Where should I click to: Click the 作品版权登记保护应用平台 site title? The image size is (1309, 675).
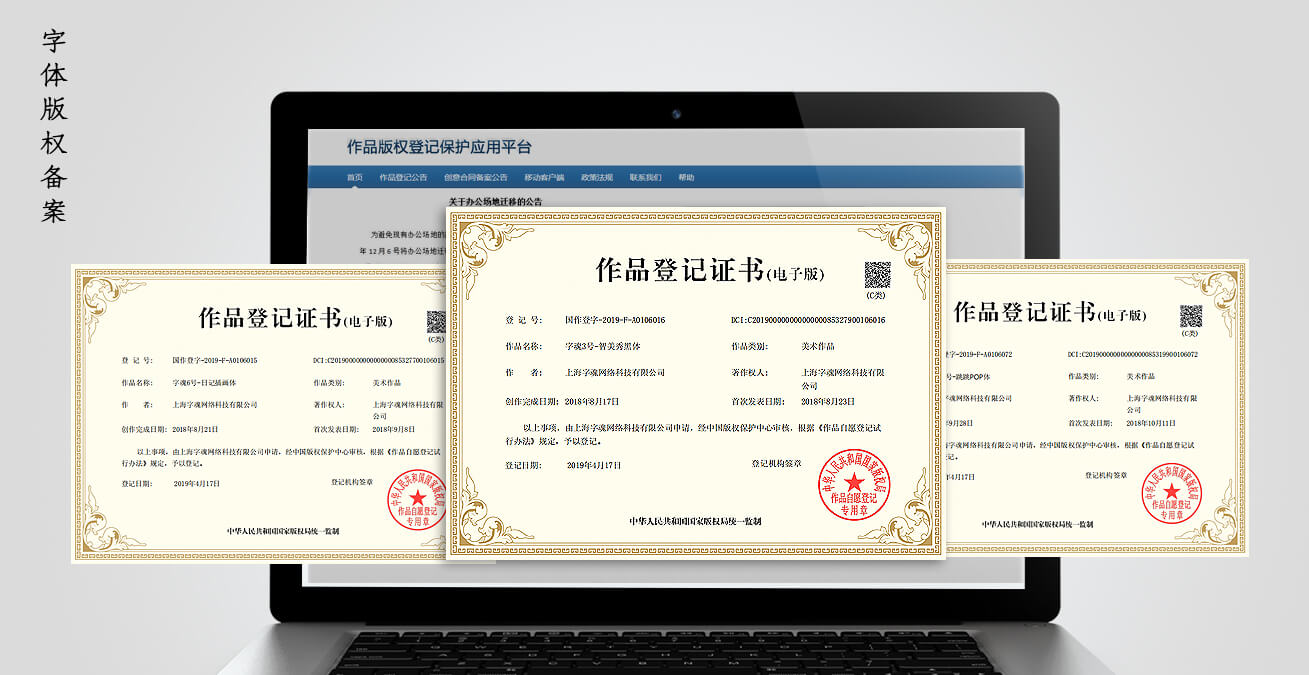(x=439, y=148)
